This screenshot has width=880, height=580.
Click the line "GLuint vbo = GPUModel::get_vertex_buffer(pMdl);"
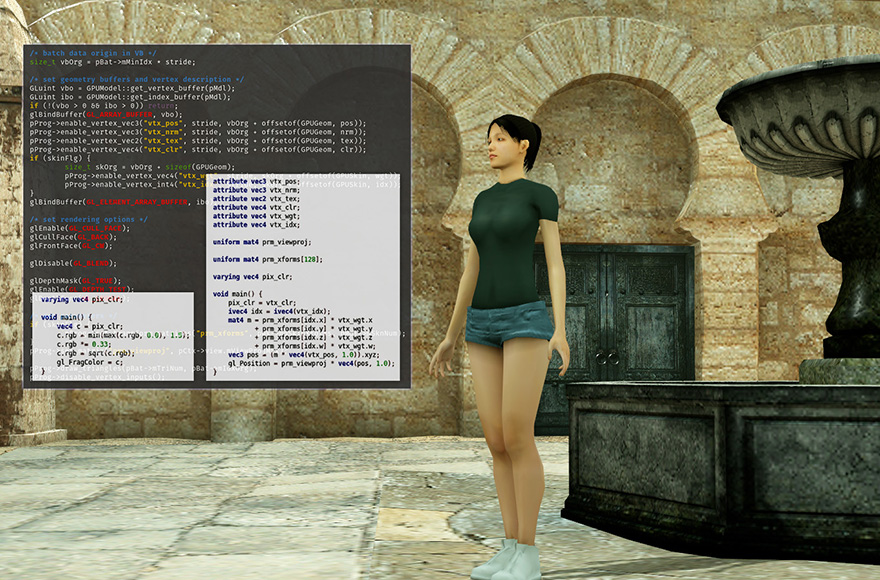[x=132, y=88]
